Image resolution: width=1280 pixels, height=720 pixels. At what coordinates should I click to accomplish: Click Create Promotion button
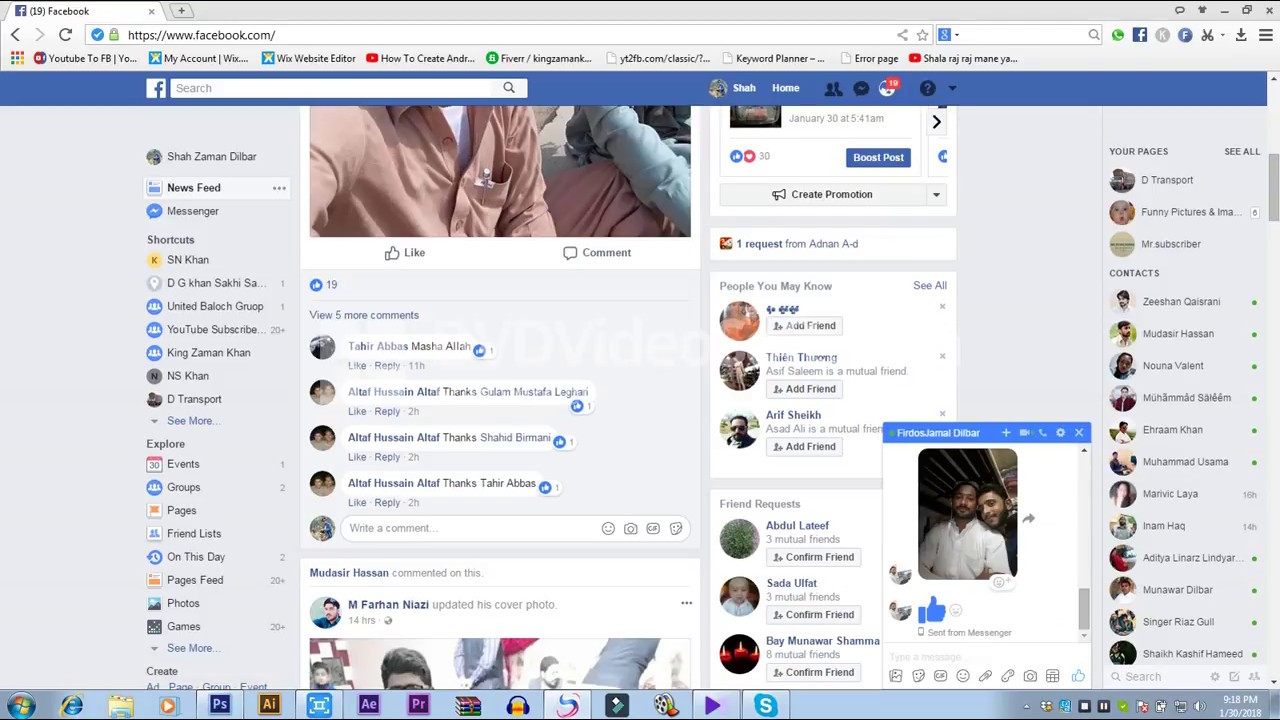pyautogui.click(x=822, y=195)
